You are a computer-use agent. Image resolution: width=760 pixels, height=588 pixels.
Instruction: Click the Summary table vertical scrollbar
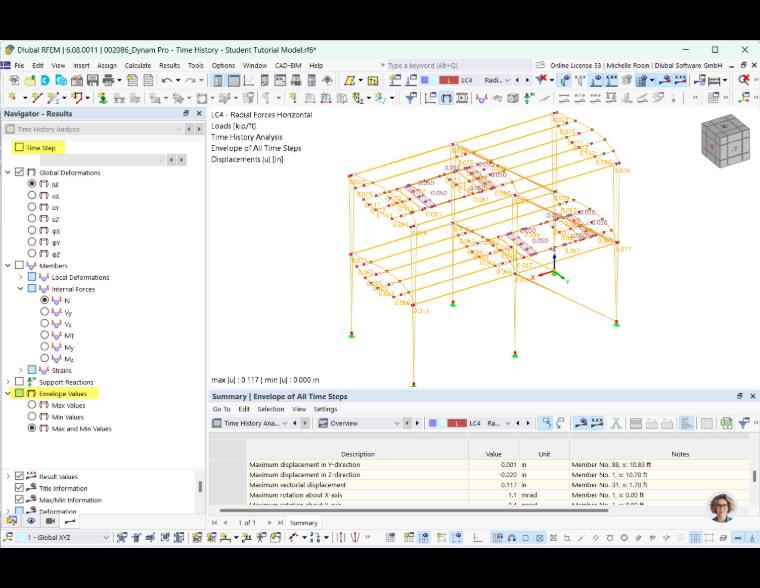point(754,476)
